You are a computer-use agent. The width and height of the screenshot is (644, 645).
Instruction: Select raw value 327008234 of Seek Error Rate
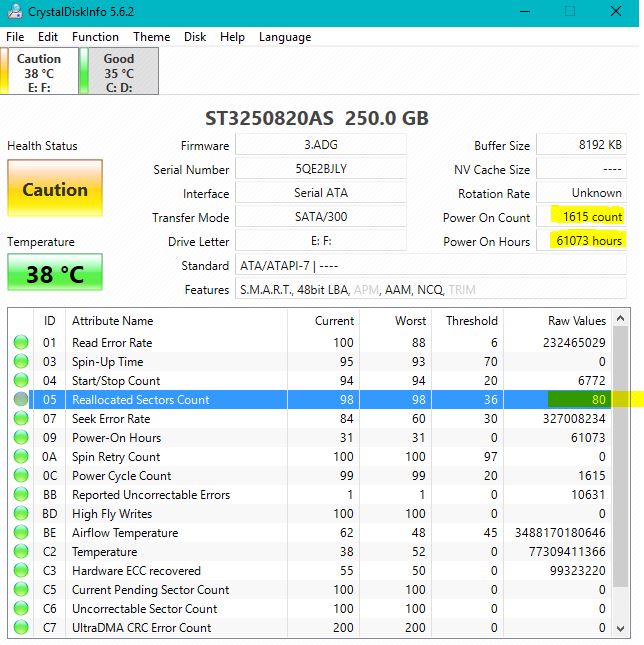click(x=574, y=418)
